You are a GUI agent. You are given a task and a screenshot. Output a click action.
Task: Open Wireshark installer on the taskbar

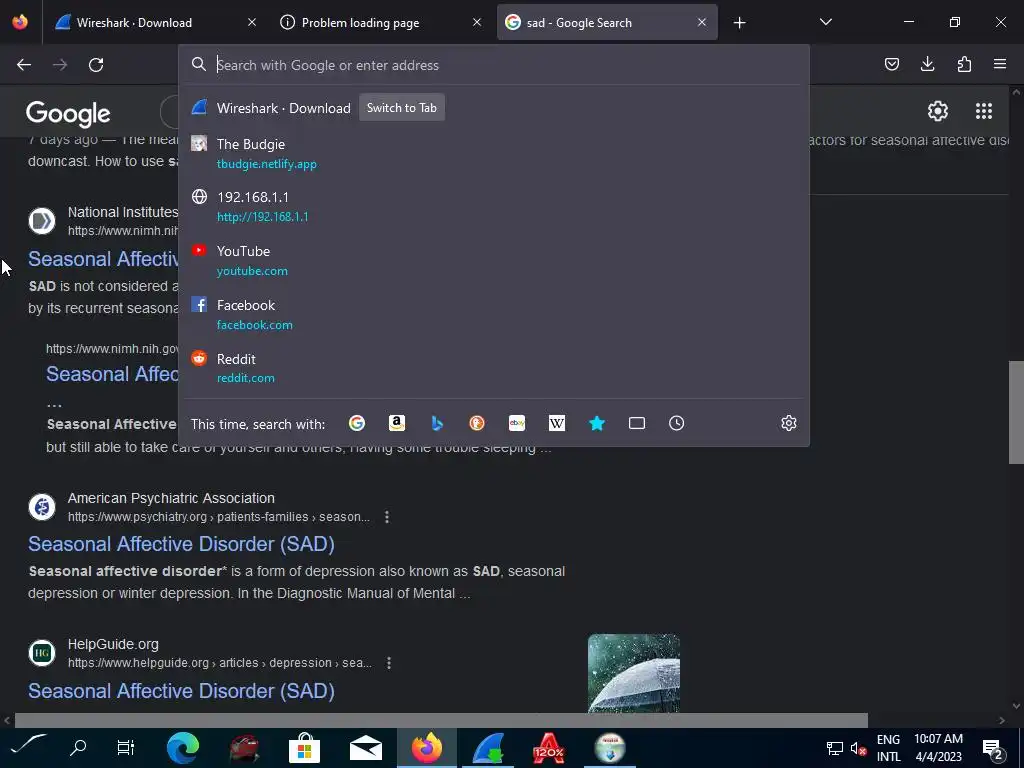pyautogui.click(x=488, y=748)
